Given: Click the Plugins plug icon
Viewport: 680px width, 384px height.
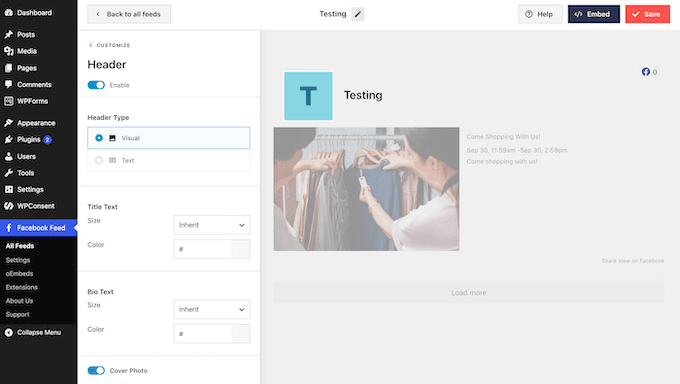Looking at the screenshot, I should pos(9,140).
